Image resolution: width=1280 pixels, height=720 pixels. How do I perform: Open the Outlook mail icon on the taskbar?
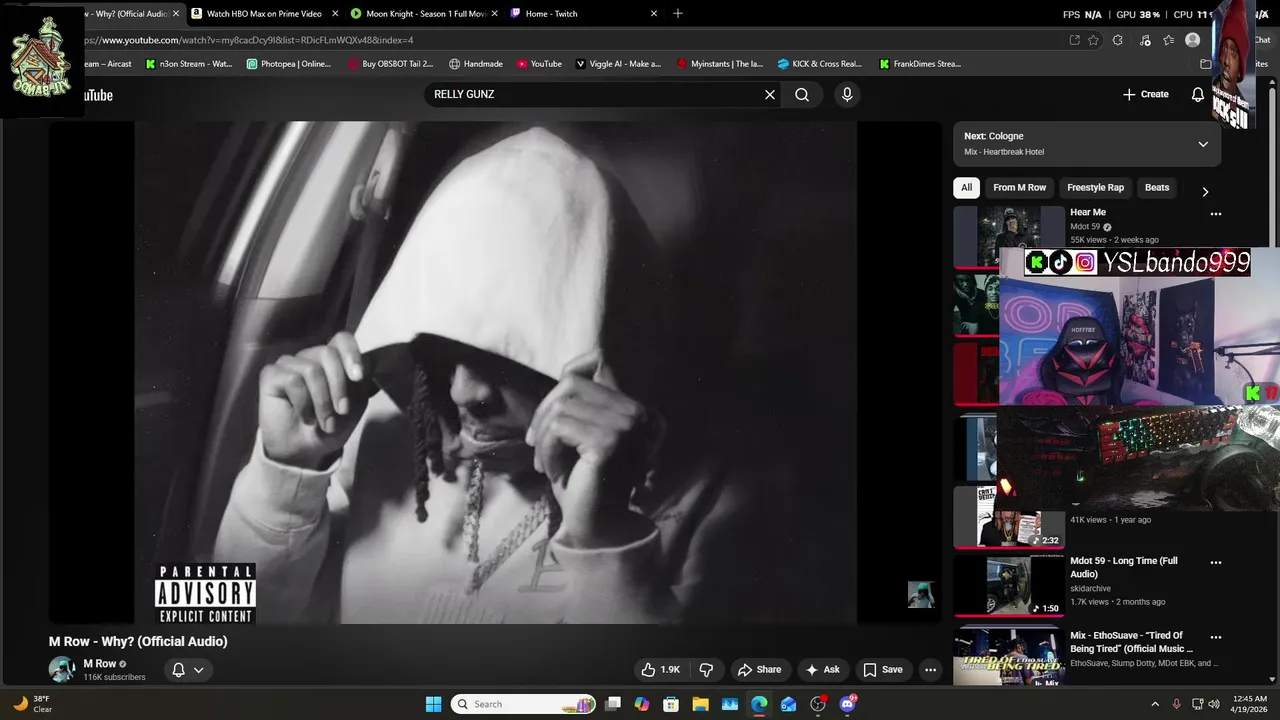[789, 704]
